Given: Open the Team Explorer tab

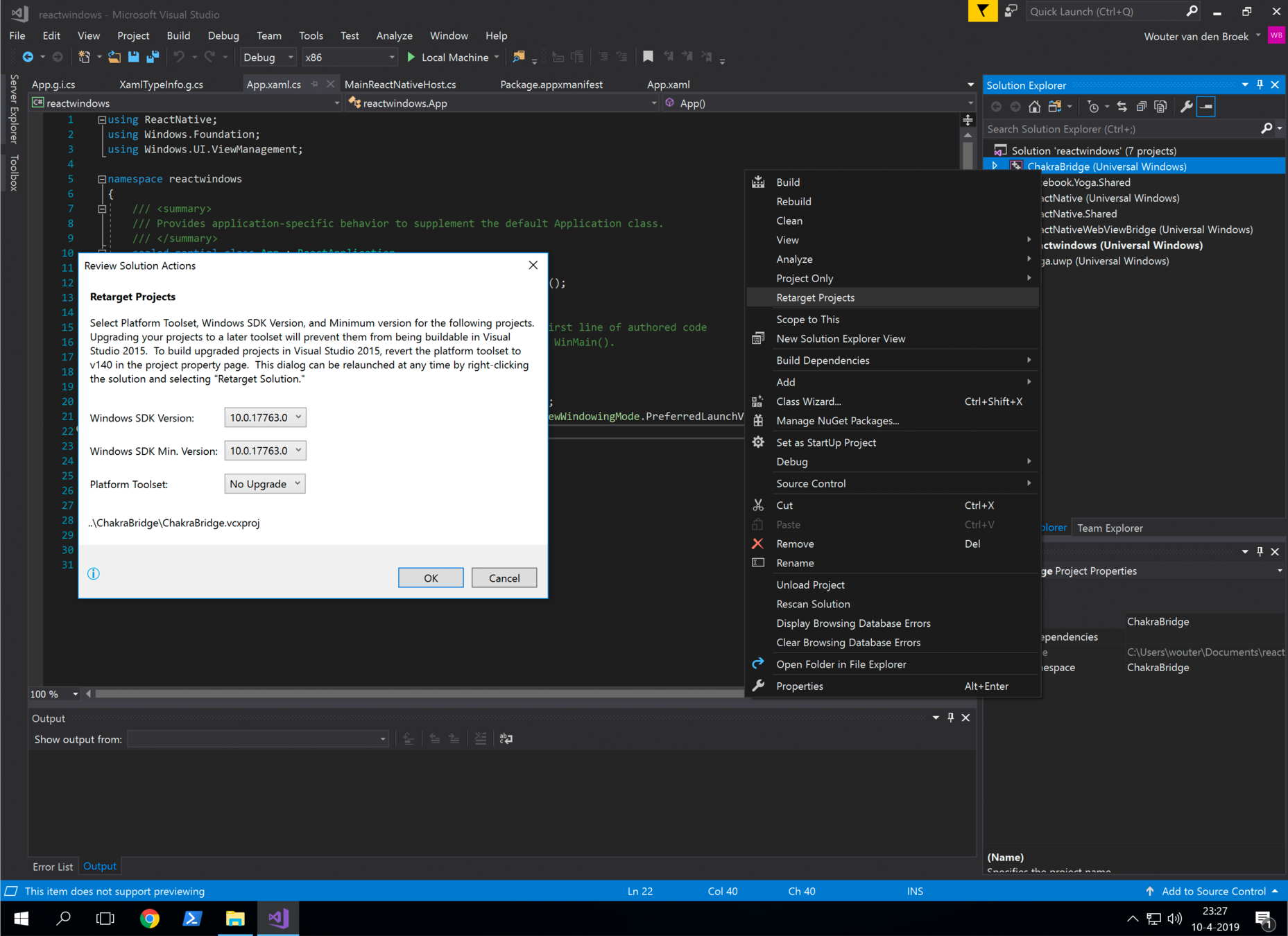Looking at the screenshot, I should 1110,528.
